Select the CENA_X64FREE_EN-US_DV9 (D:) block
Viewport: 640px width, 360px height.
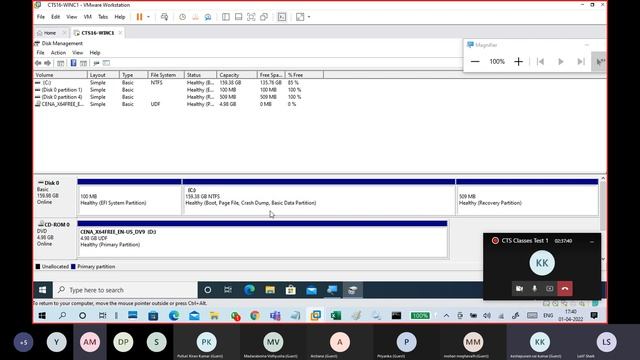(x=262, y=239)
